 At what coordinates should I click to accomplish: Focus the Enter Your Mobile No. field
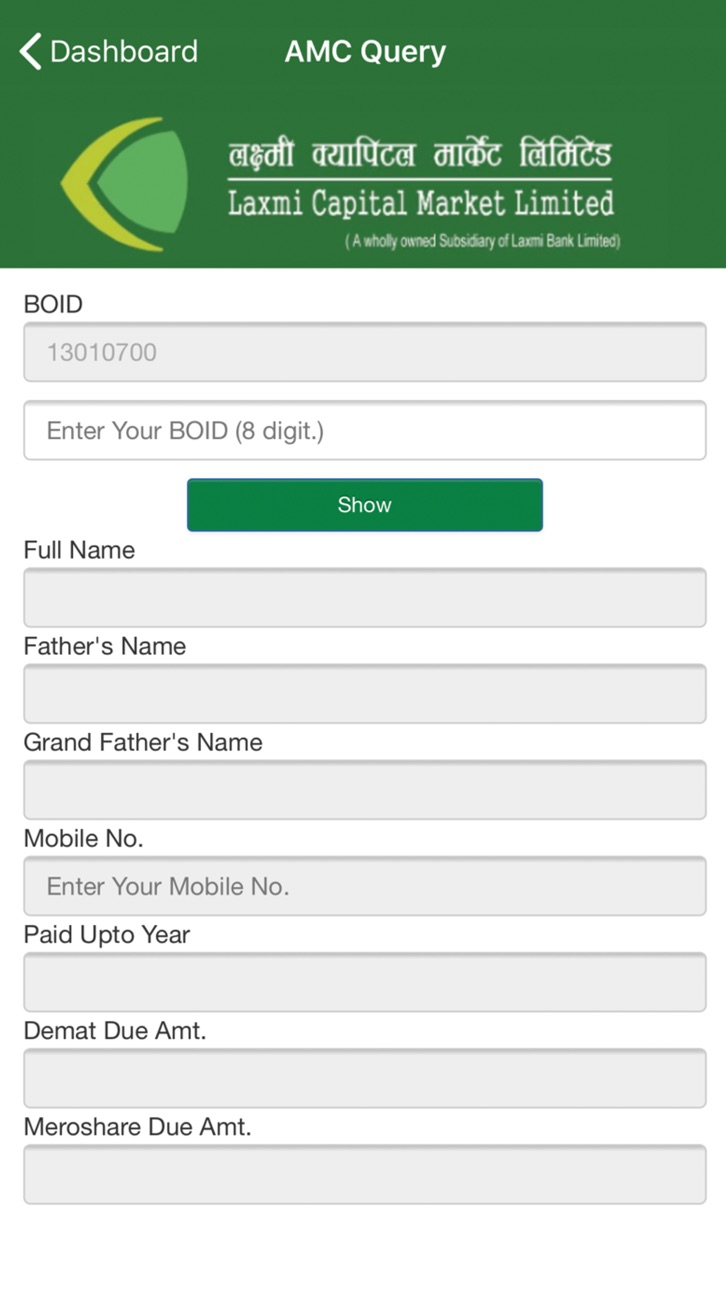[365, 886]
